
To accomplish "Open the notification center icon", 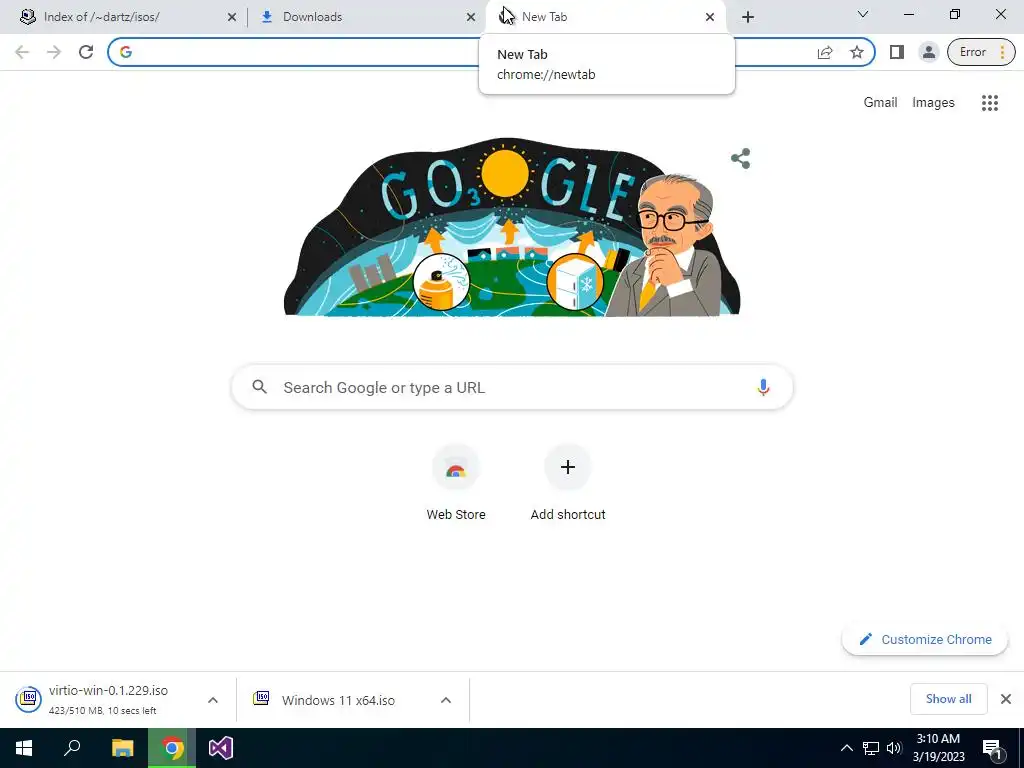I will [993, 749].
